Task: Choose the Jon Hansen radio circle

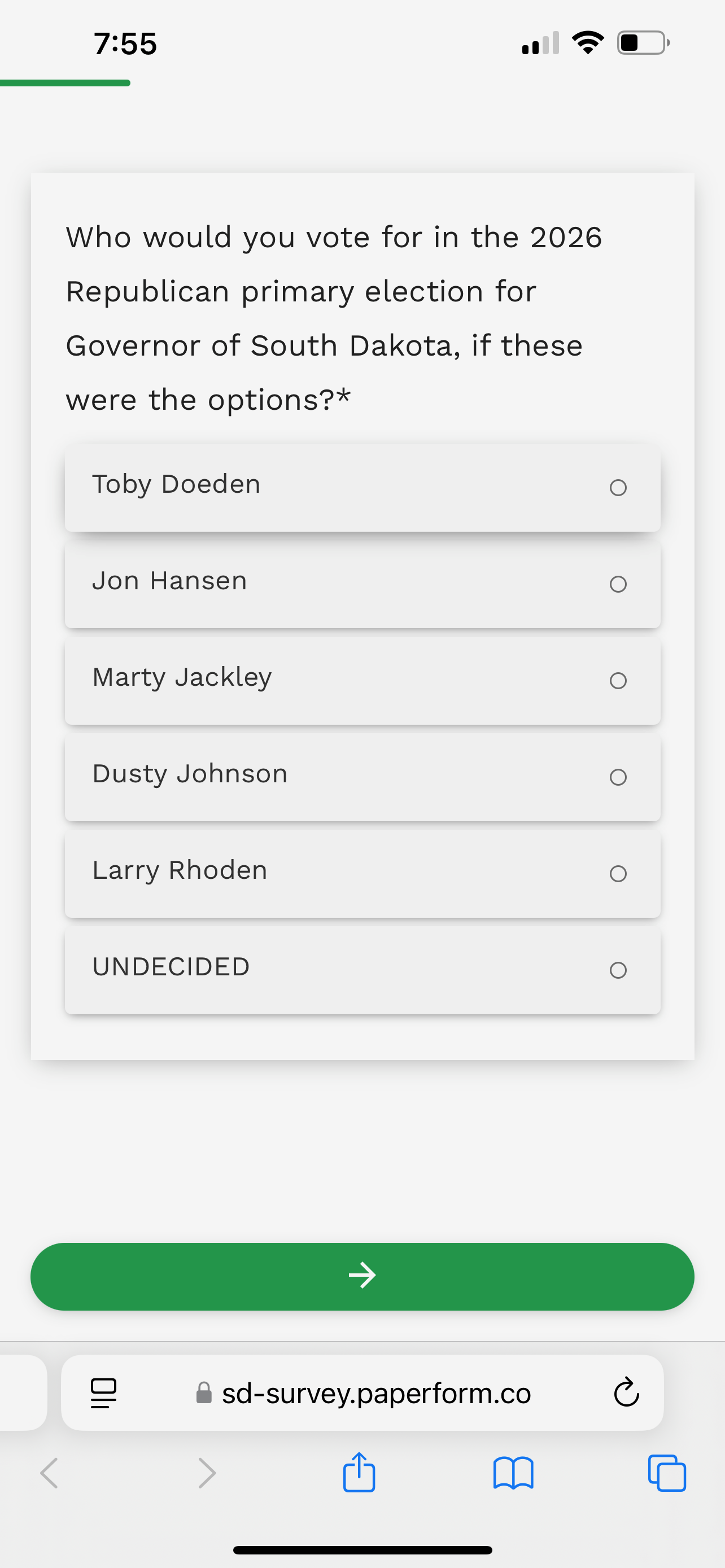Action: pyautogui.click(x=618, y=584)
